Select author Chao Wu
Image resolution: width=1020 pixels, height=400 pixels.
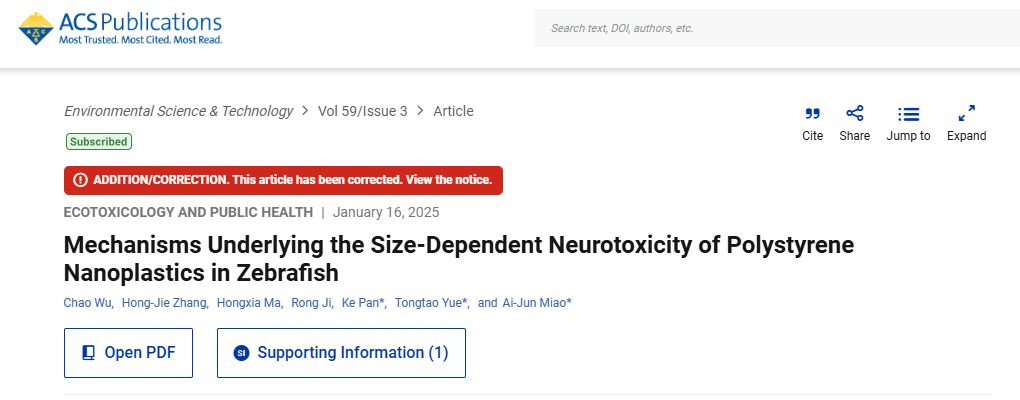(87, 303)
